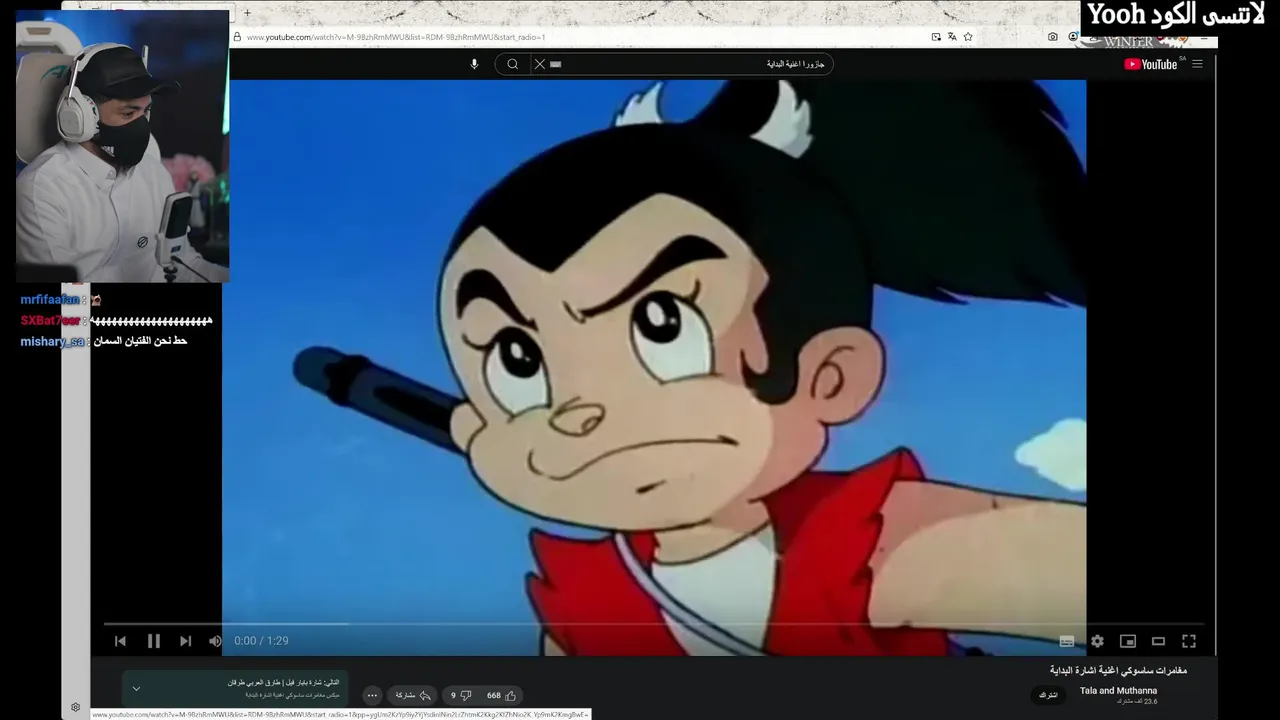Open the YouTube hamburger guide menu
The width and height of the screenshot is (1280, 720).
tap(1197, 64)
